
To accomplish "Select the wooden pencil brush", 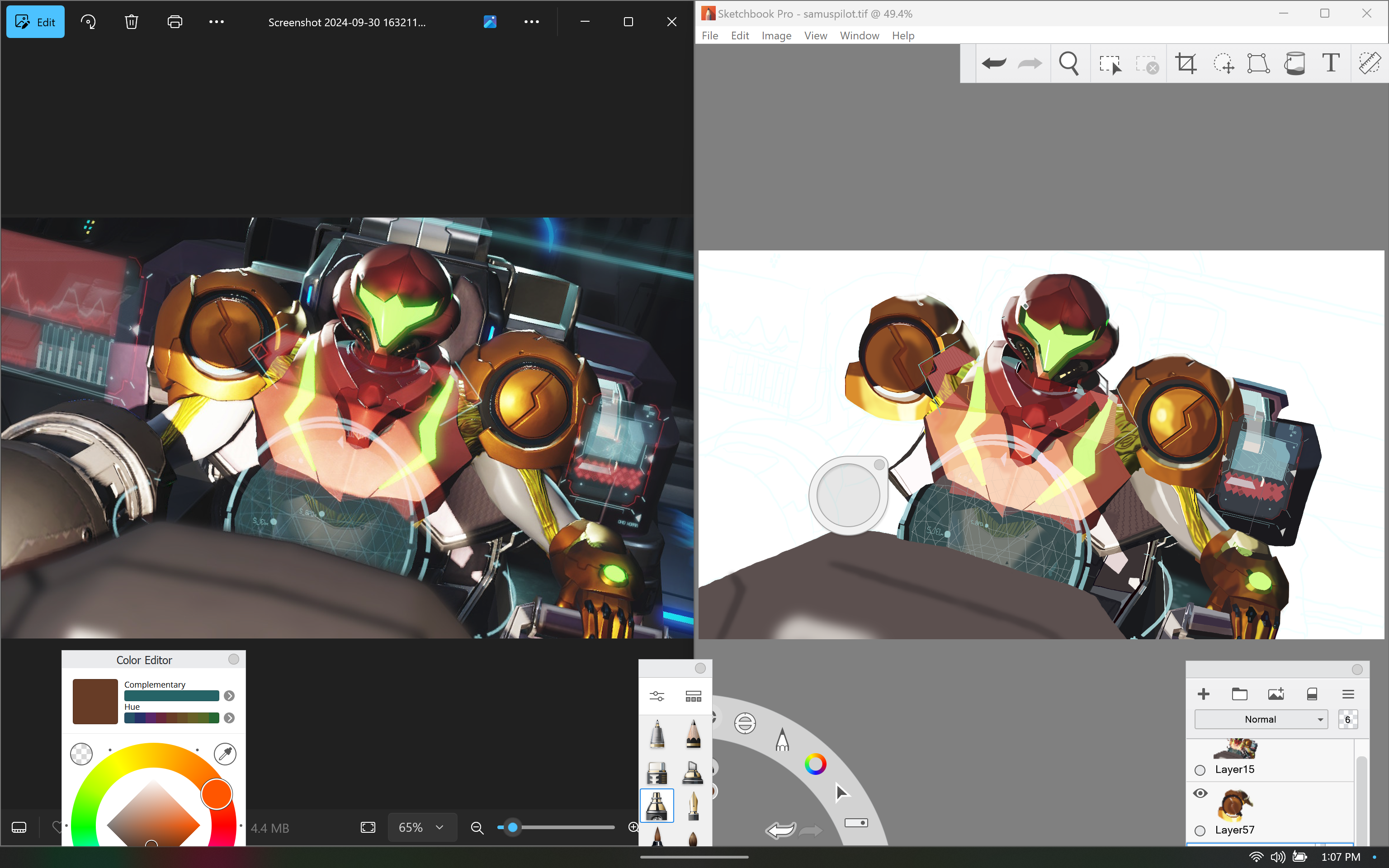I will [x=693, y=734].
